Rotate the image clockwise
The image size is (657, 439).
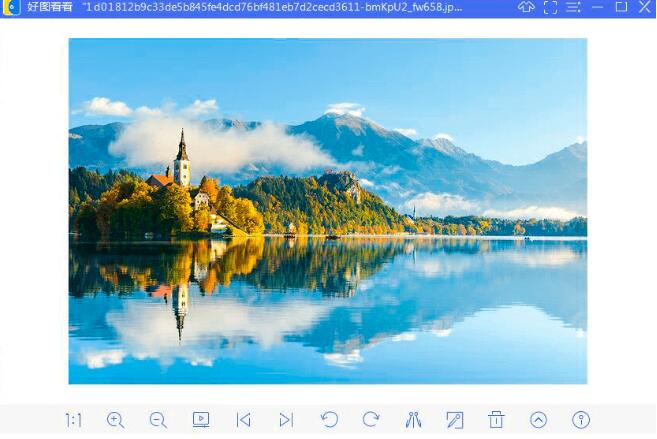[x=371, y=420]
